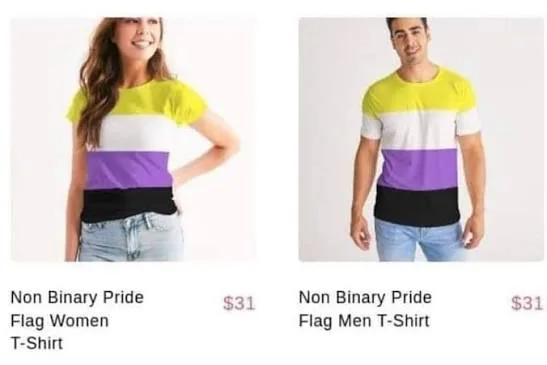Image resolution: width=547 pixels, height=365 pixels.
Task: Click the yellow stripe on the men's shirt
Action: tap(419, 92)
